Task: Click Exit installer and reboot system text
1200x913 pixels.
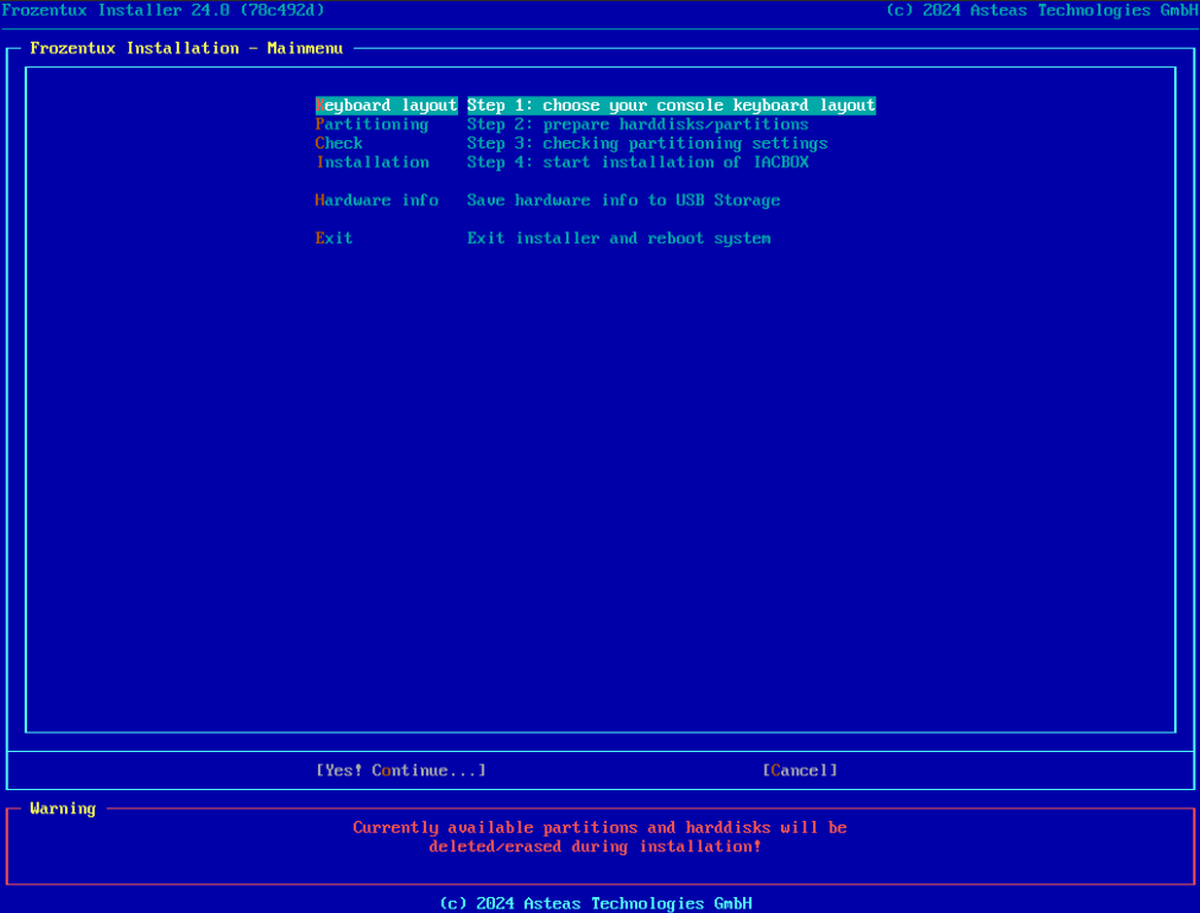Action: tap(618, 238)
